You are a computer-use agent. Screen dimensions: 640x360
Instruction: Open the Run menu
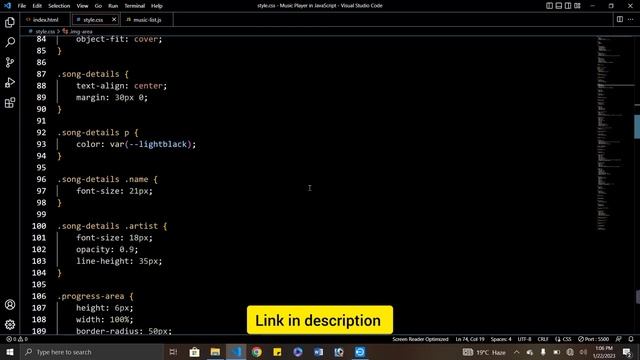(x=113, y=6)
